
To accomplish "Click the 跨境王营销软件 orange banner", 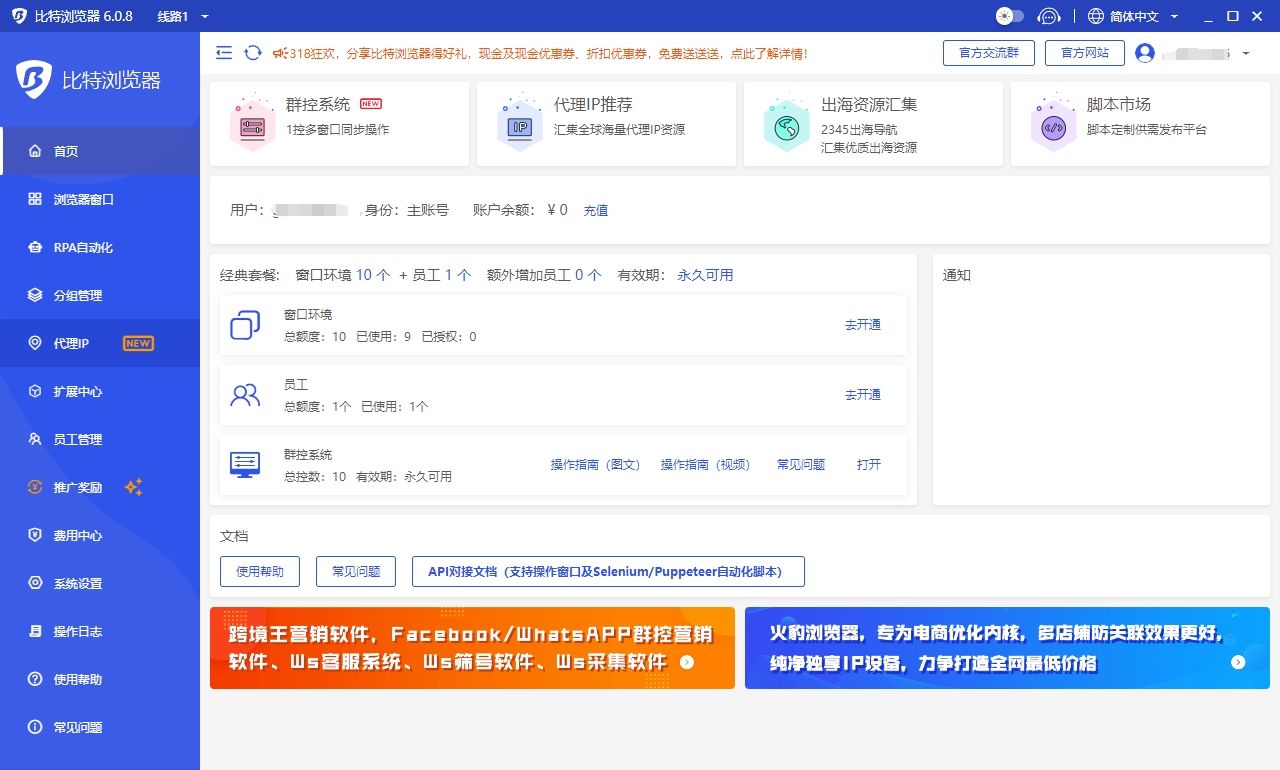I will coord(472,648).
